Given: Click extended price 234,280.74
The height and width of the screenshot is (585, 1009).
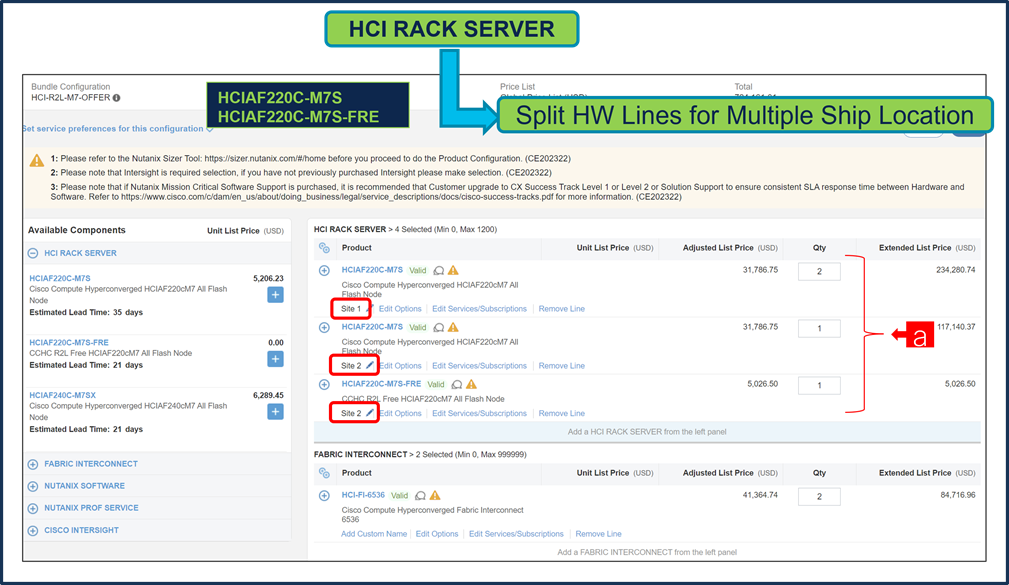Looking at the screenshot, I should click(x=956, y=270).
